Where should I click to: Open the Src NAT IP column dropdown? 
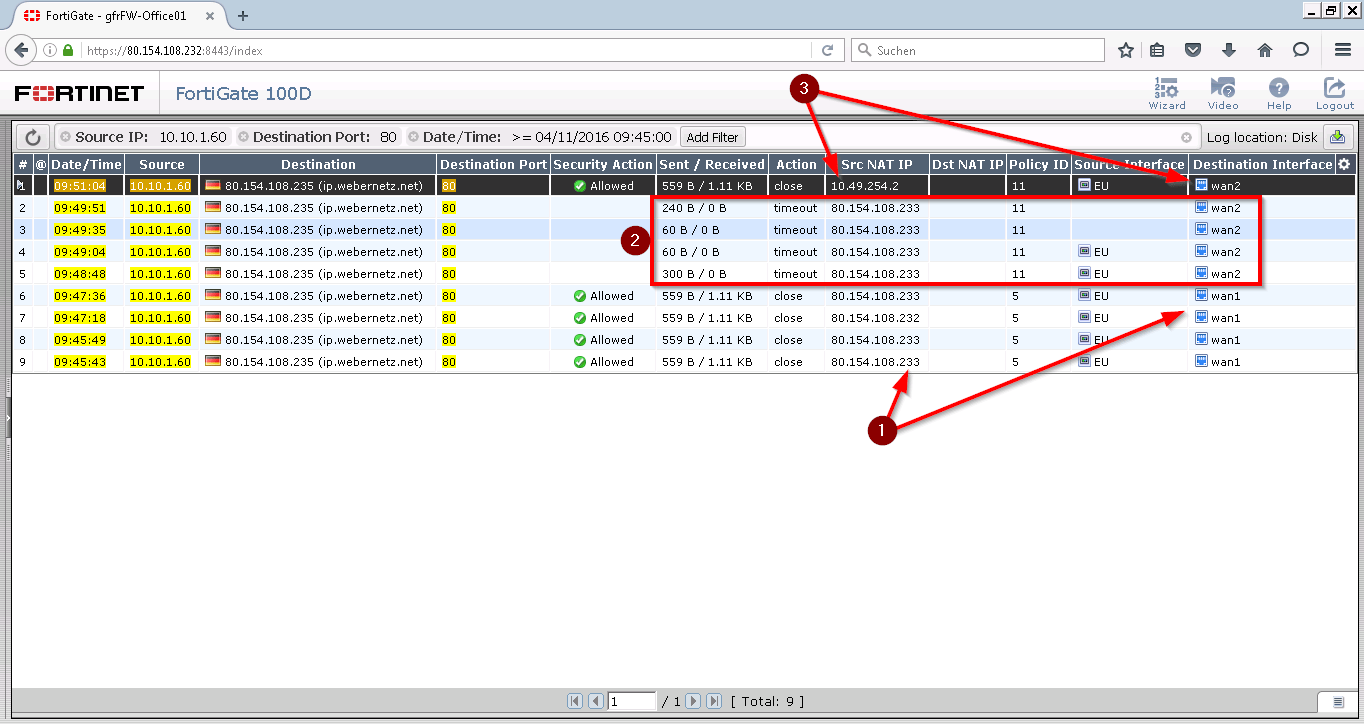tap(875, 164)
